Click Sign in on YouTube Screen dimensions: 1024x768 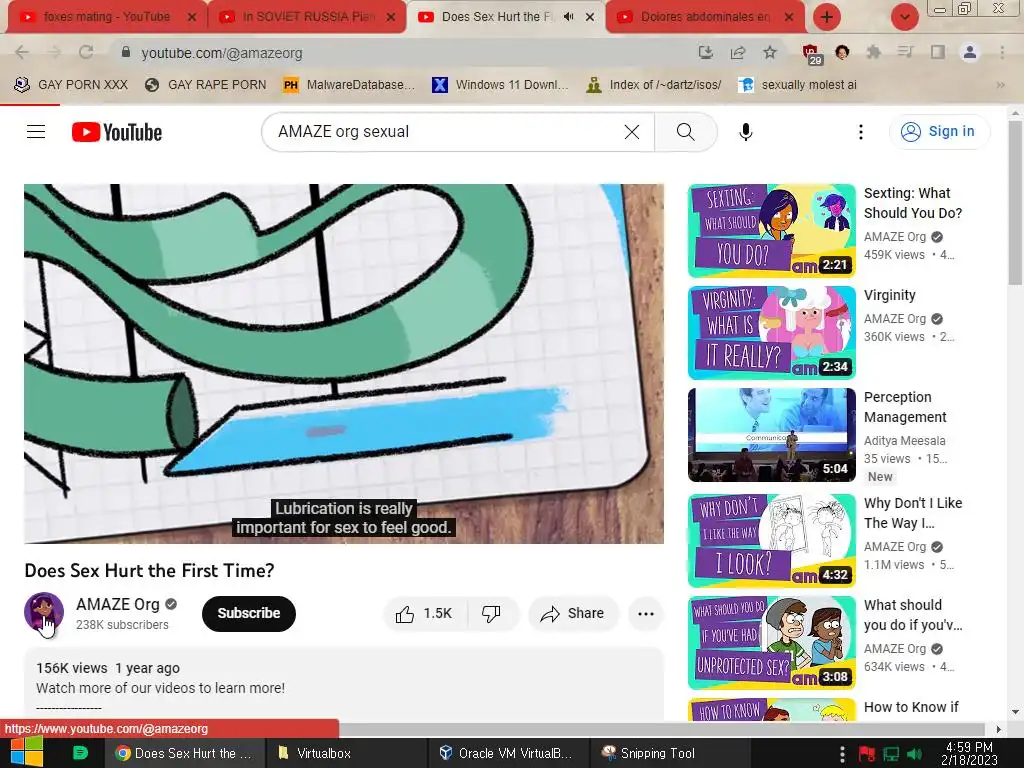[x=939, y=131]
